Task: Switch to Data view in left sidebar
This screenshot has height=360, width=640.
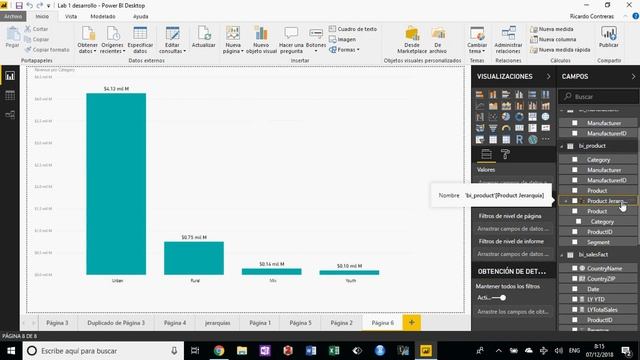Action: click(10, 96)
